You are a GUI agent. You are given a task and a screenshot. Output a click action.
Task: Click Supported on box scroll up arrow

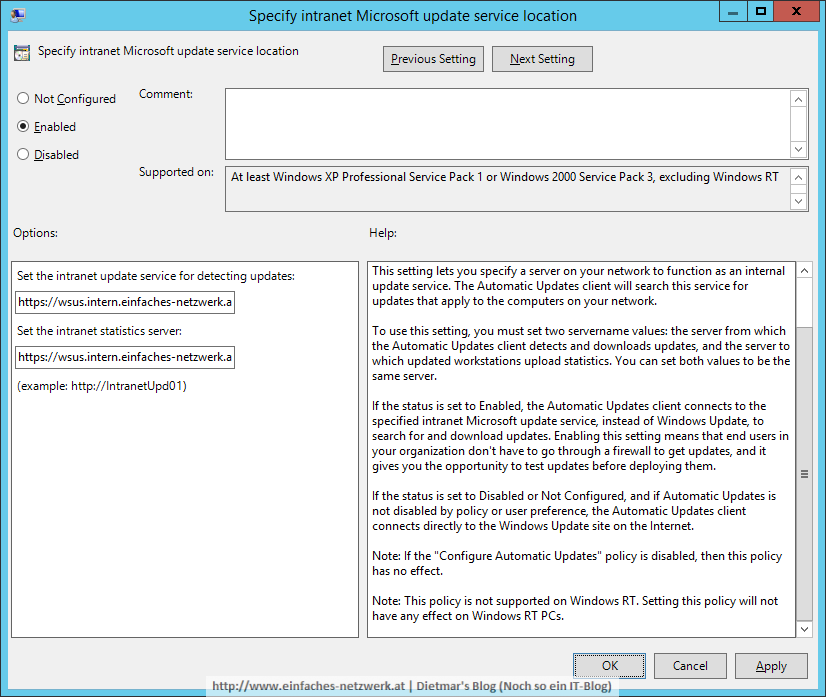click(799, 177)
